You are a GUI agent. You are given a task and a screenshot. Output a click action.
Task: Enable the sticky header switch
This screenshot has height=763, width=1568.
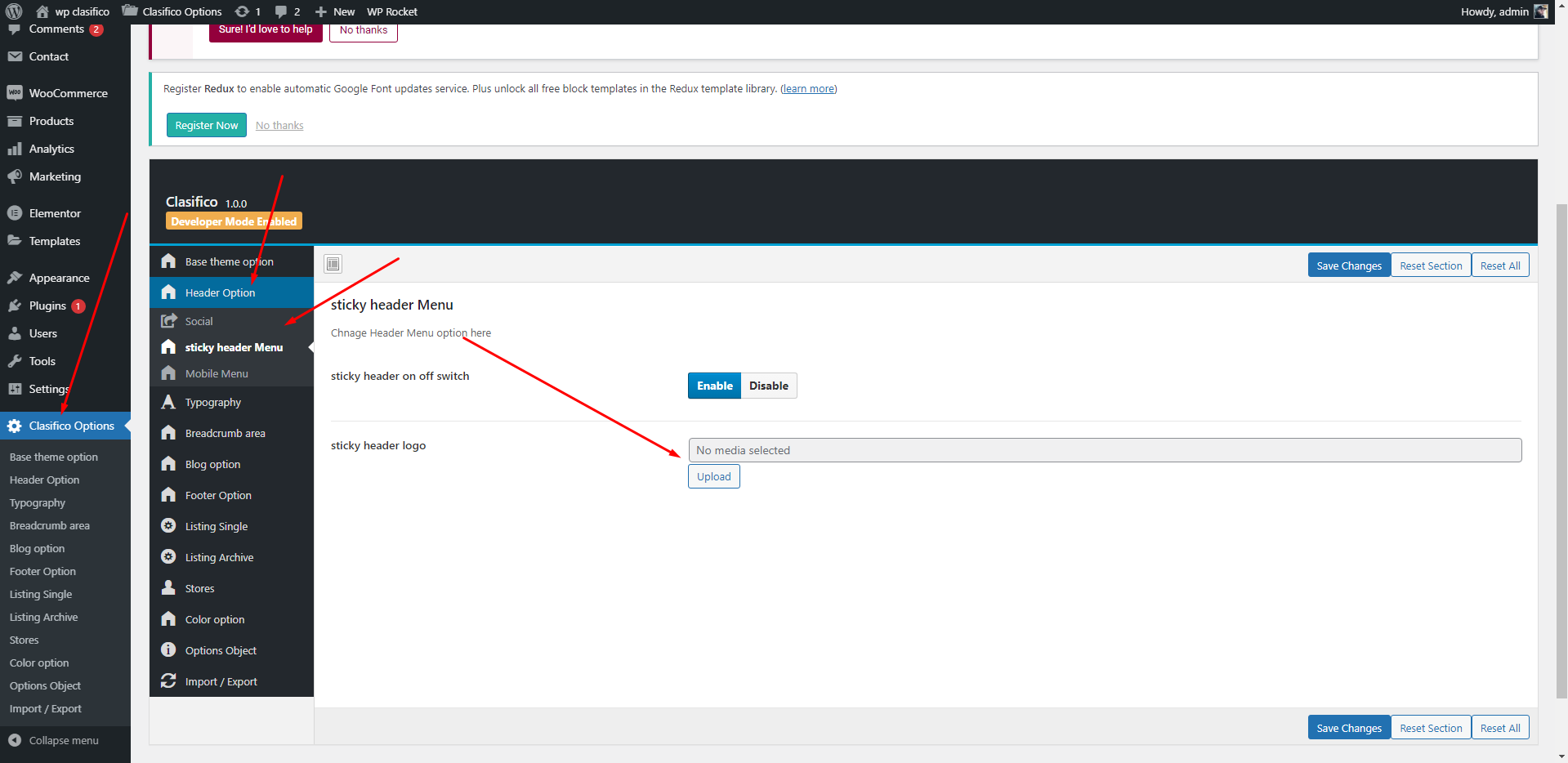coord(714,386)
